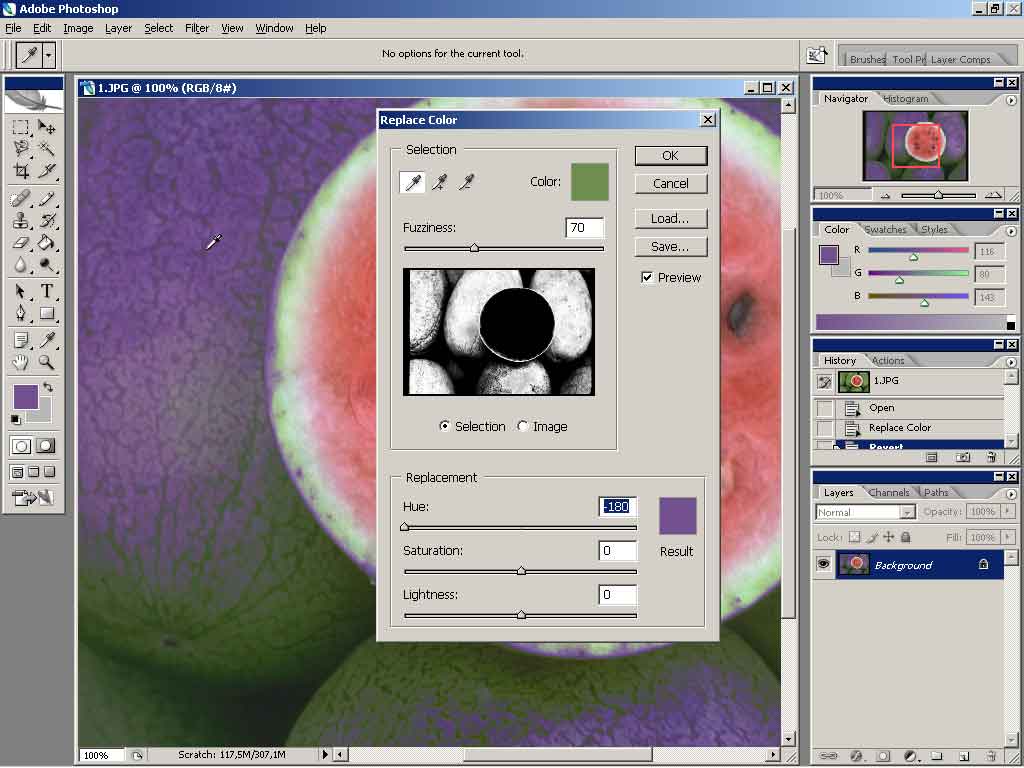Select the History Brush tool
Screen dimensions: 1024x768
[46, 220]
